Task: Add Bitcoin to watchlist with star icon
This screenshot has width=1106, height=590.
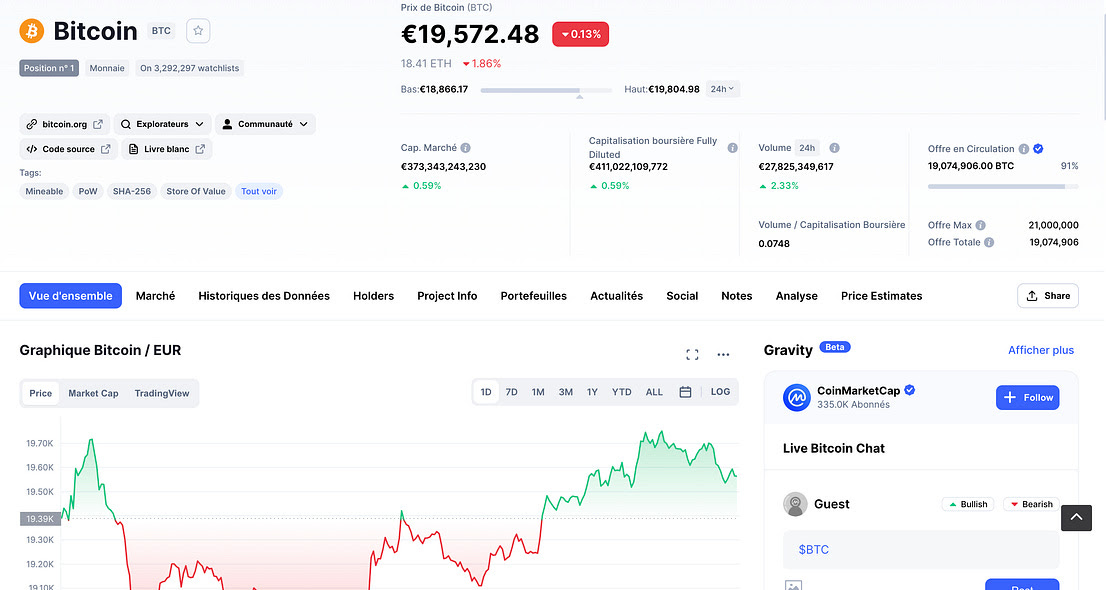Action: pos(198,31)
